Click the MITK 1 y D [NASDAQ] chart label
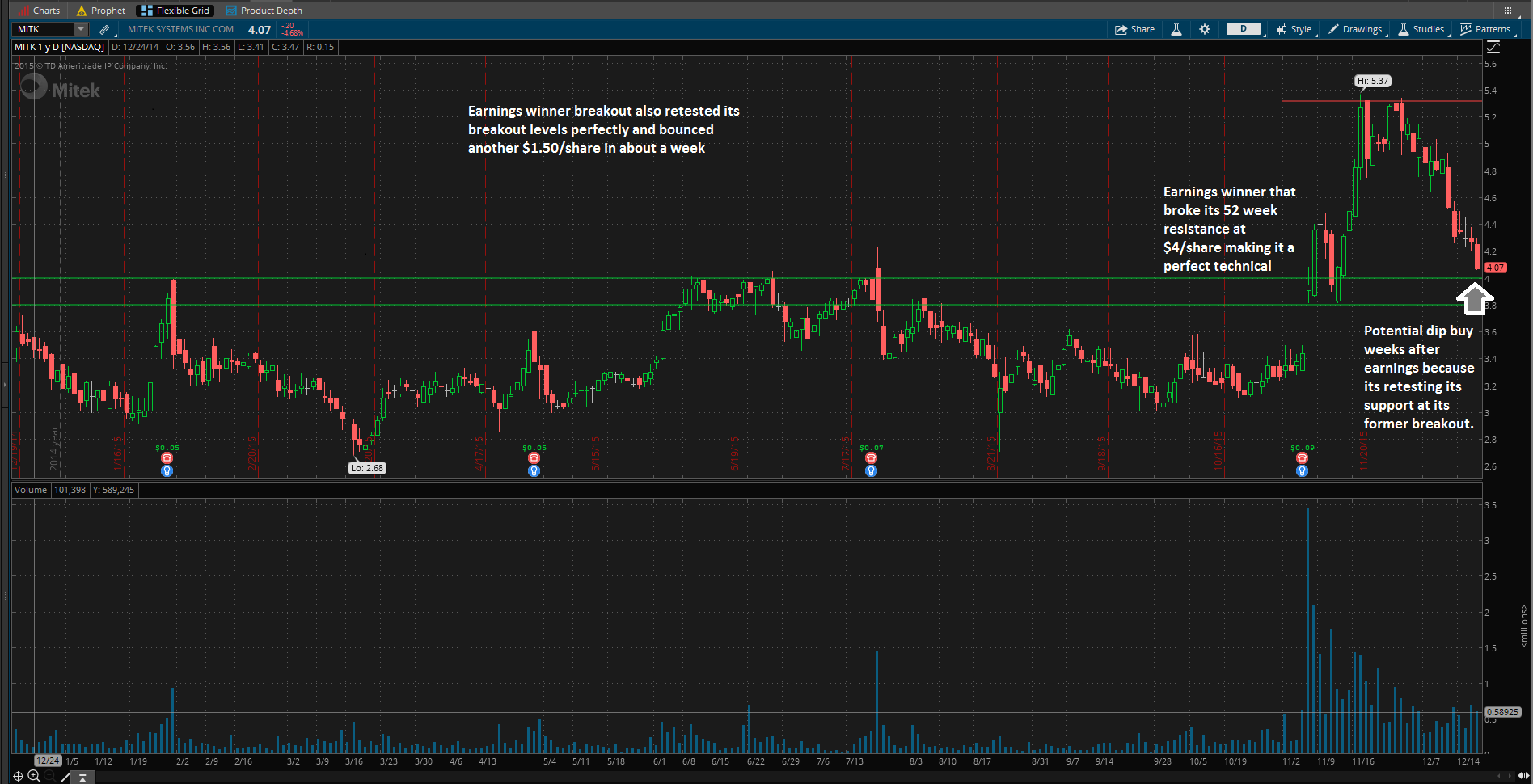This screenshot has height=784, width=1533. (60, 47)
